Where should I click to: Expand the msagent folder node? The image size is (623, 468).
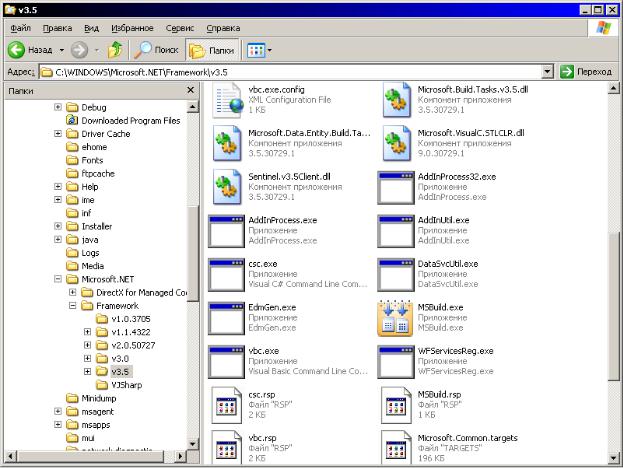click(58, 411)
